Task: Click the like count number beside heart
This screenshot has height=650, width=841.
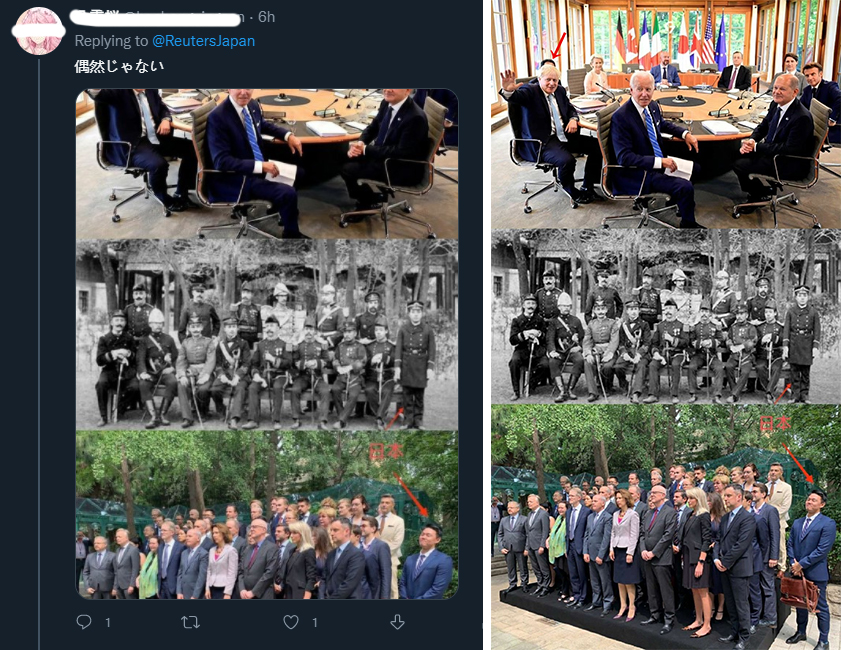Action: tap(315, 623)
